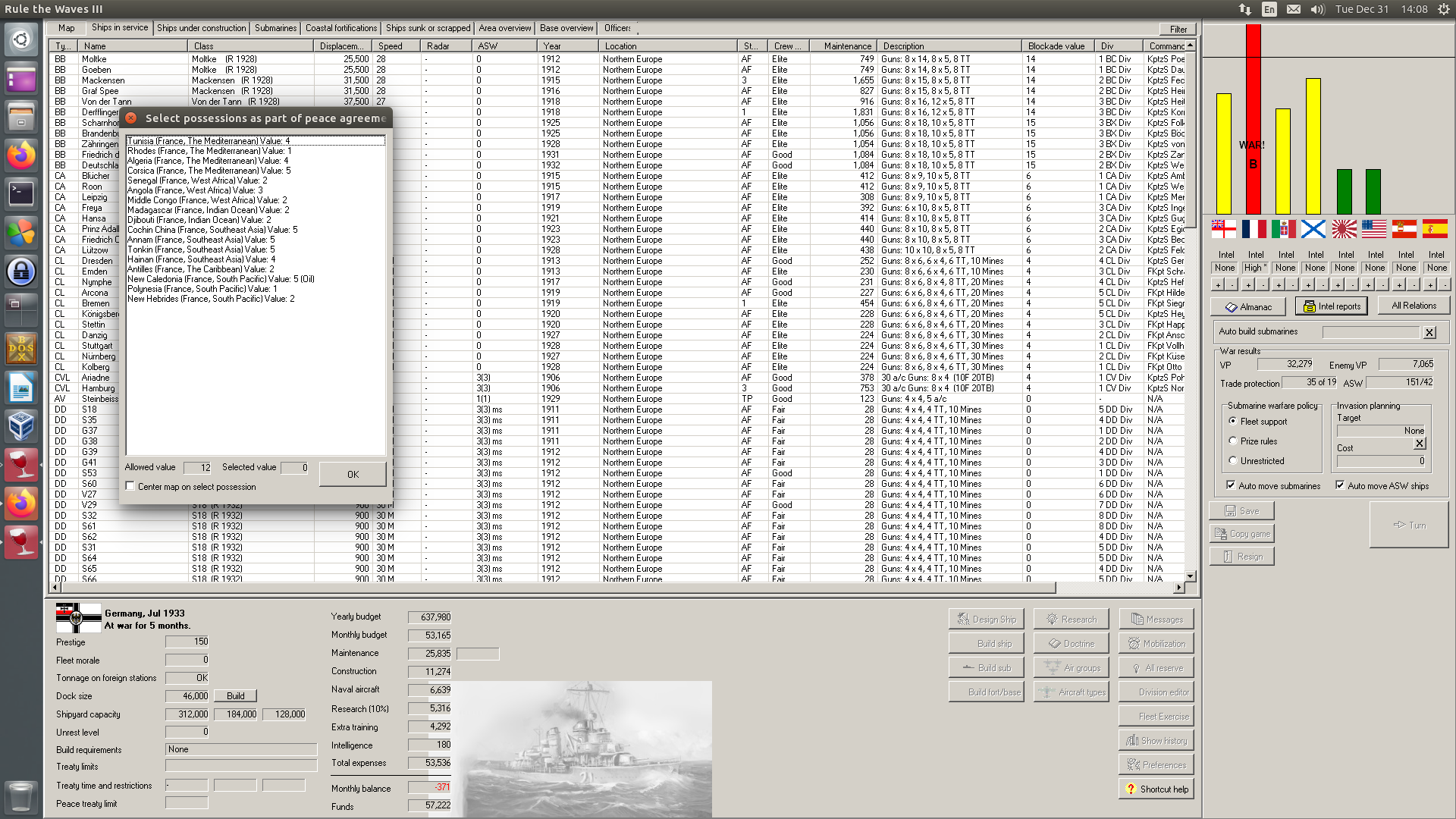This screenshot has height=819, width=1456.
Task: Click the mail icon in top bar
Action: pyautogui.click(x=1294, y=9)
